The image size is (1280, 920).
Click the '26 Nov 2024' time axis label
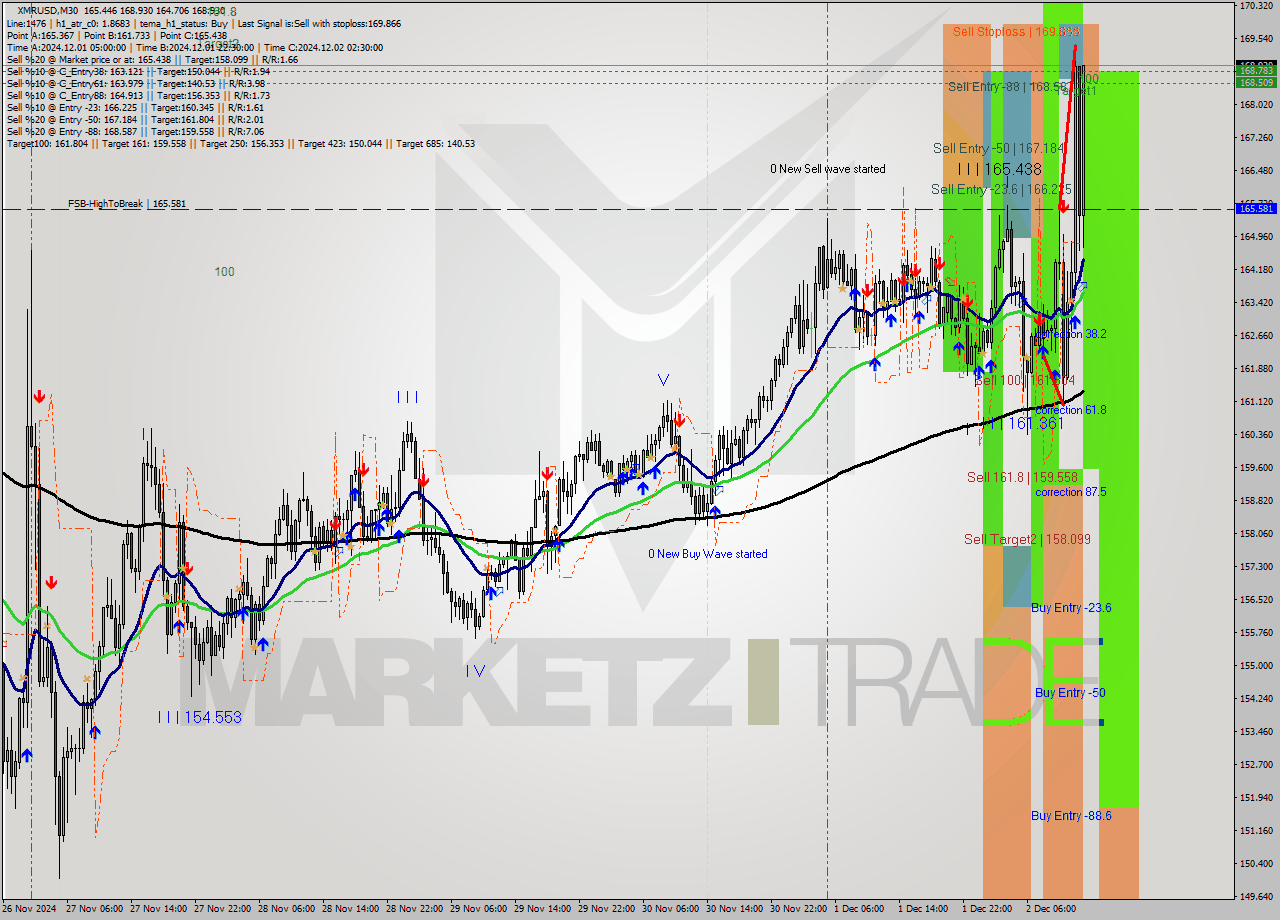click(x=30, y=910)
